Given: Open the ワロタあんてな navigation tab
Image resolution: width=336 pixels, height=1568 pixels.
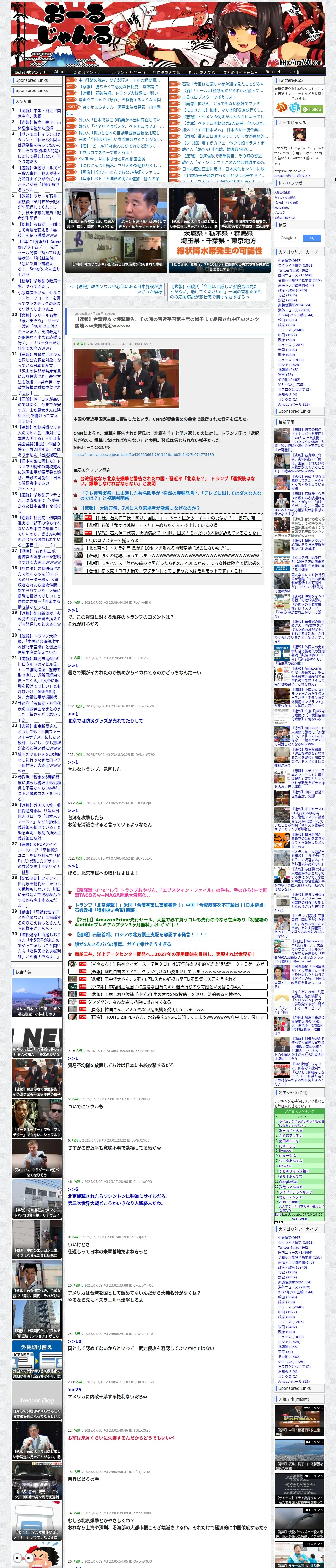Looking at the screenshot, I should click(x=166, y=72).
